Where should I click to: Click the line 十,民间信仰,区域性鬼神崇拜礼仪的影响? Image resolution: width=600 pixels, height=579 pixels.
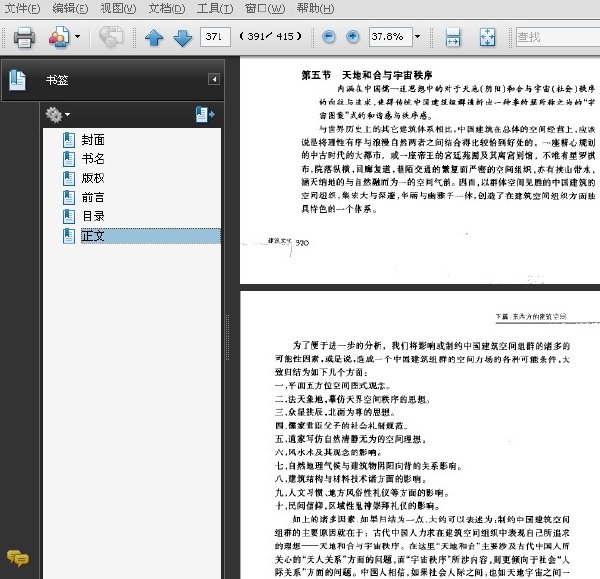pyautogui.click(x=357, y=506)
